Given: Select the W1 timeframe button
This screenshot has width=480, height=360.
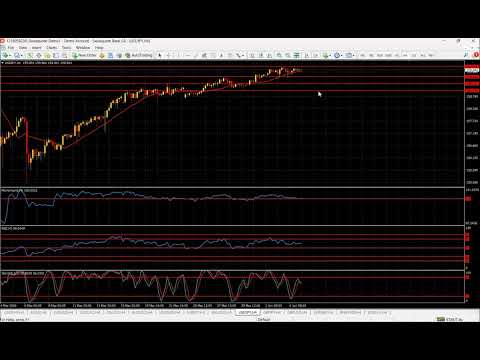Looking at the screenshot, I should pos(422,55).
